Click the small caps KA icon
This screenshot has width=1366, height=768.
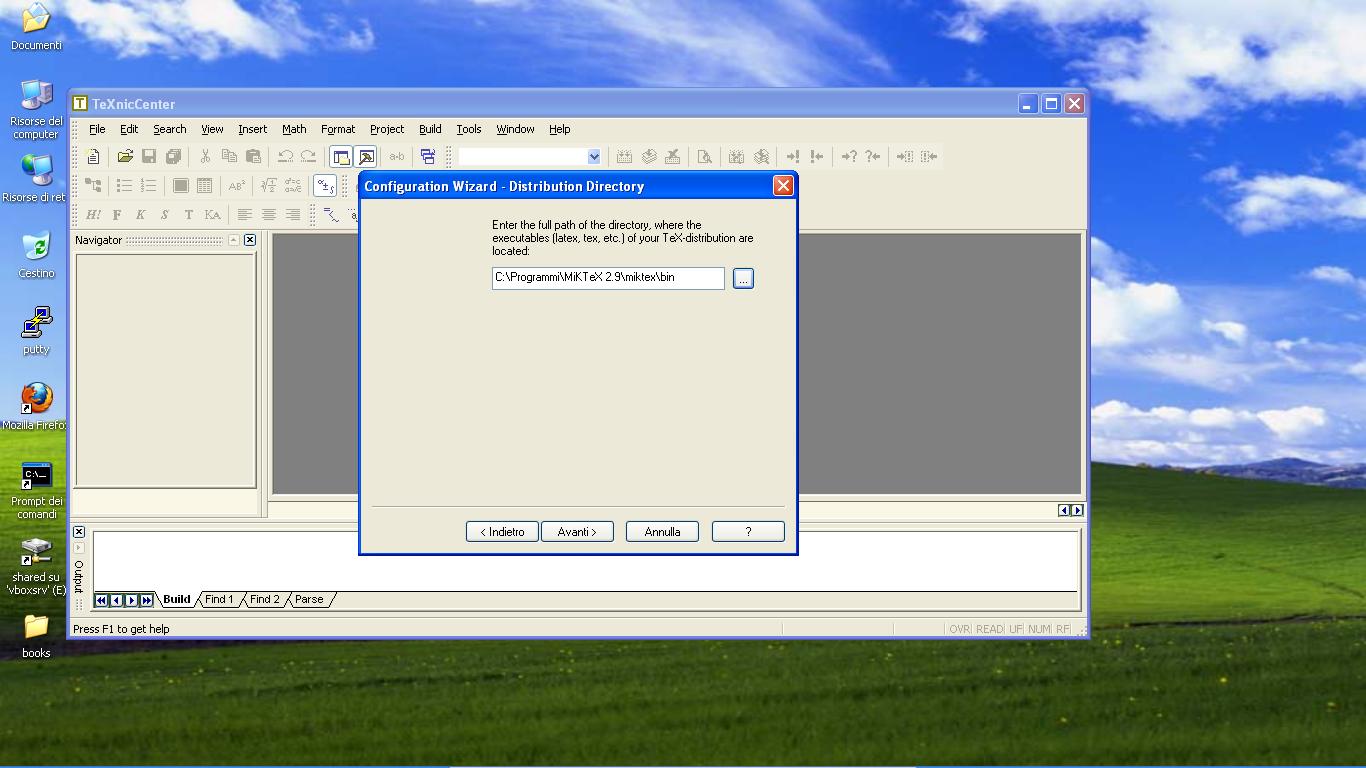click(x=213, y=214)
